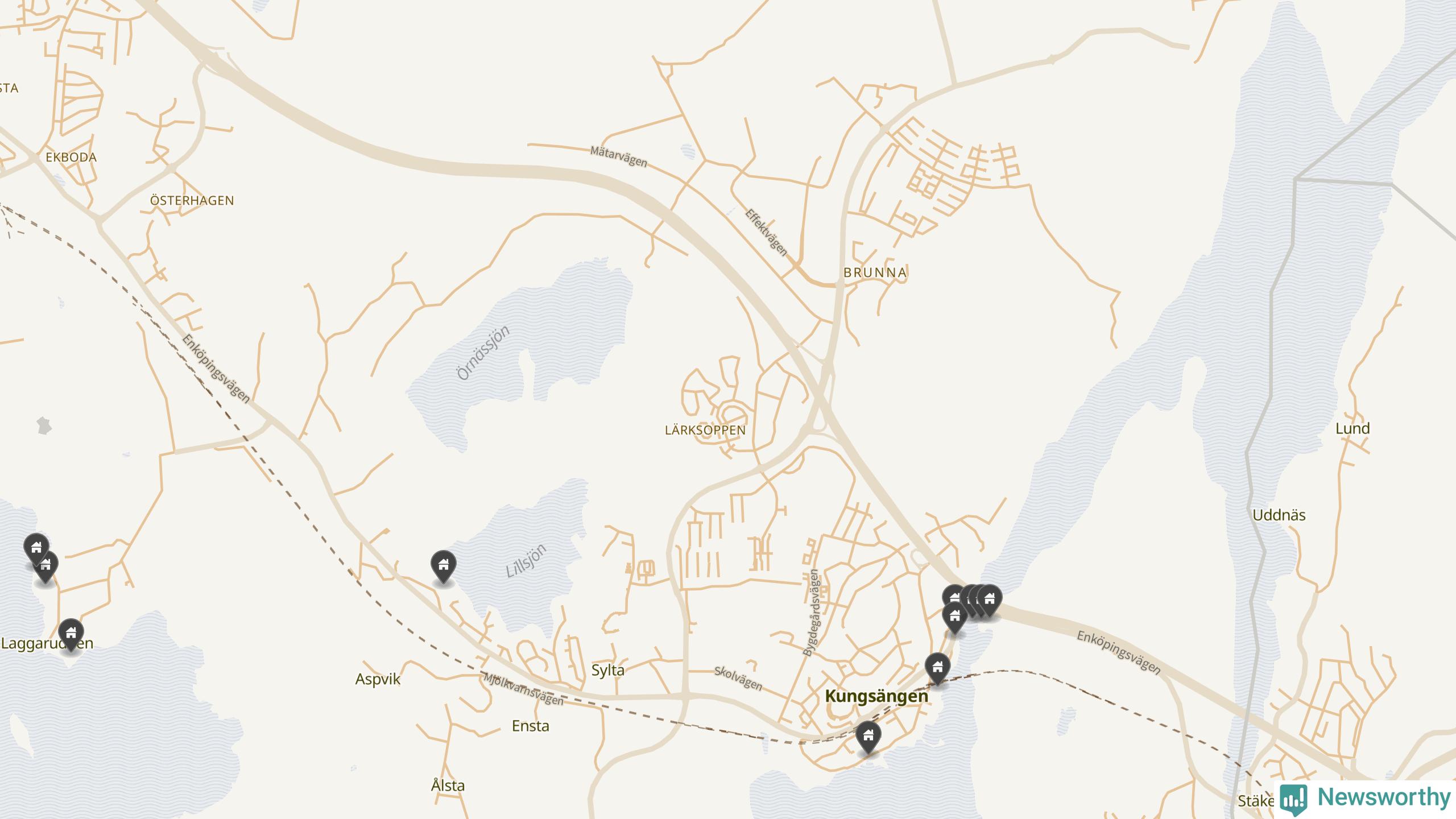The height and width of the screenshot is (819, 1456).
Task: Open upper house marker of the pair above Laggarudden
Action: click(36, 549)
